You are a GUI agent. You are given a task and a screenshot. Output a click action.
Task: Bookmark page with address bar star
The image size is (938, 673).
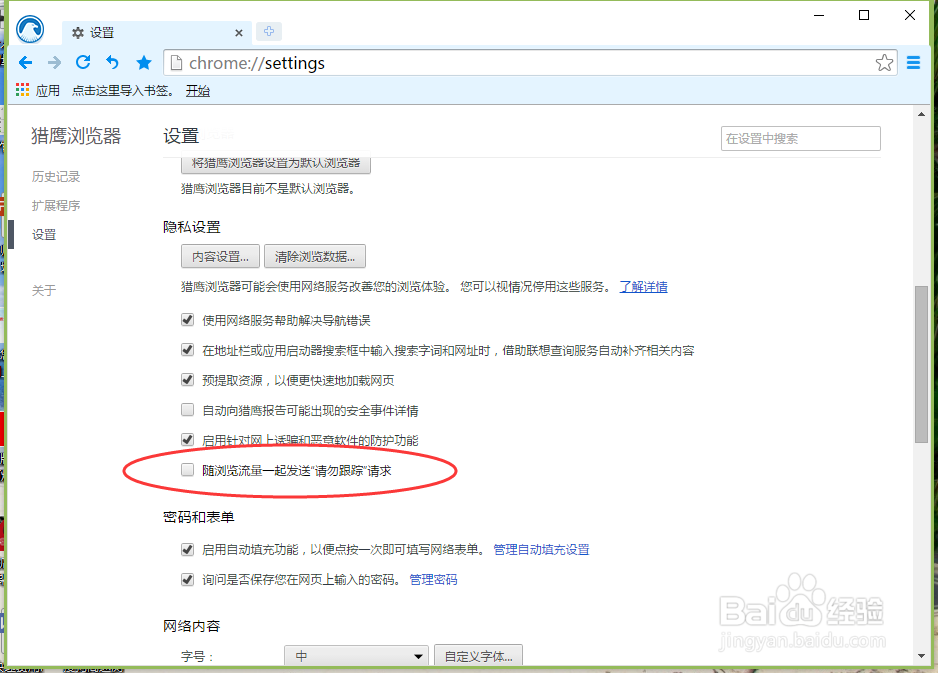point(884,63)
